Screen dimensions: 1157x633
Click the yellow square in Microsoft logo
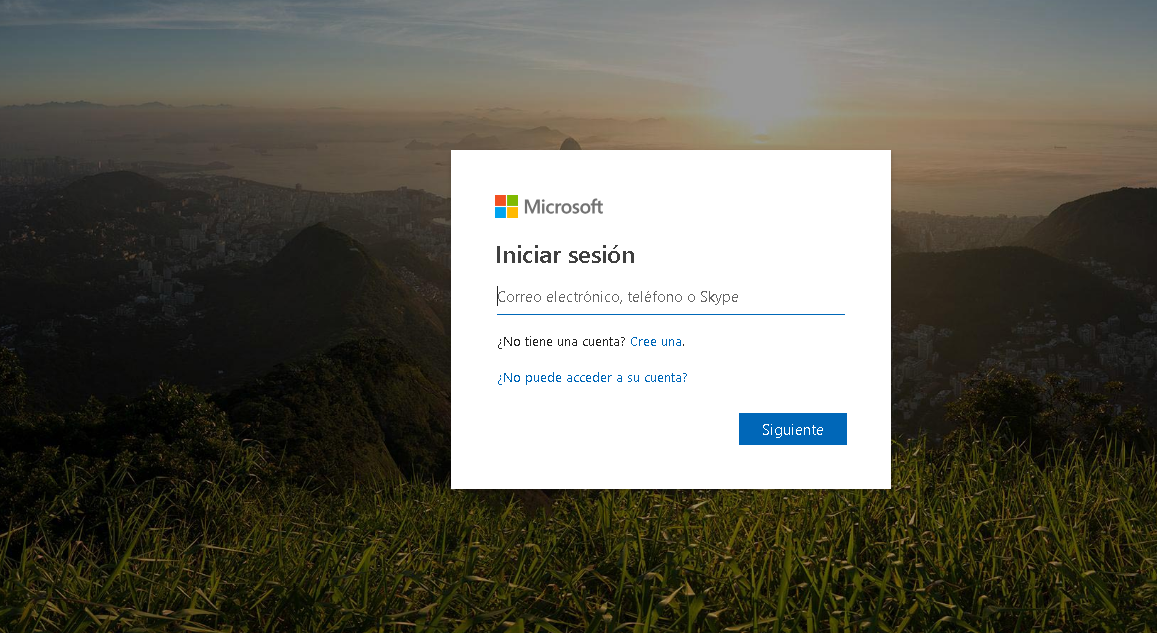512,212
